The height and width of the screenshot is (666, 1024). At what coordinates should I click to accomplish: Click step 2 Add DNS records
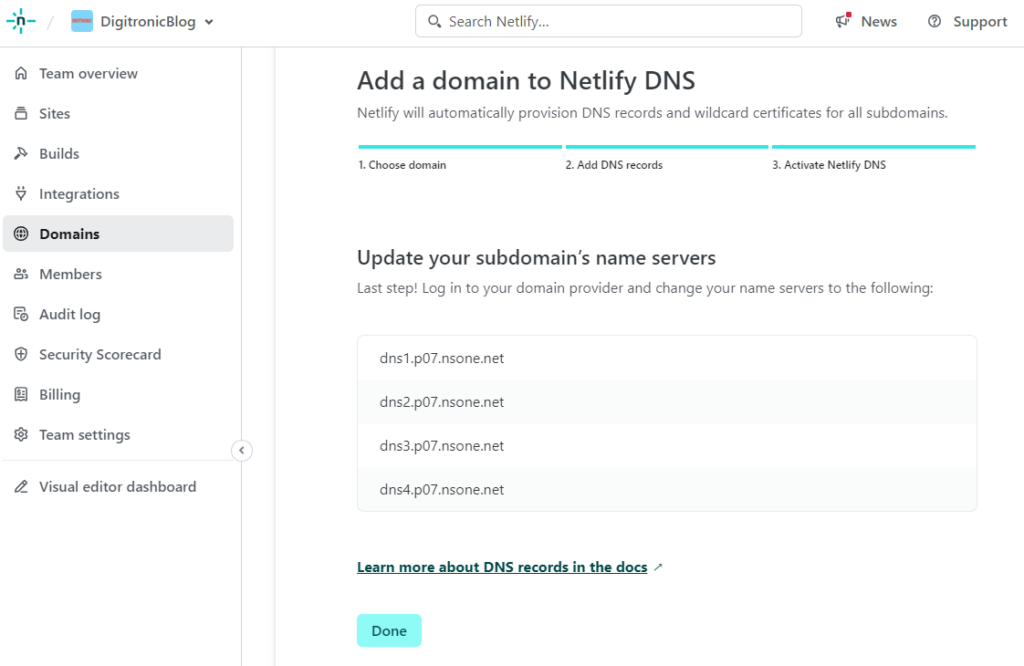tap(614, 165)
